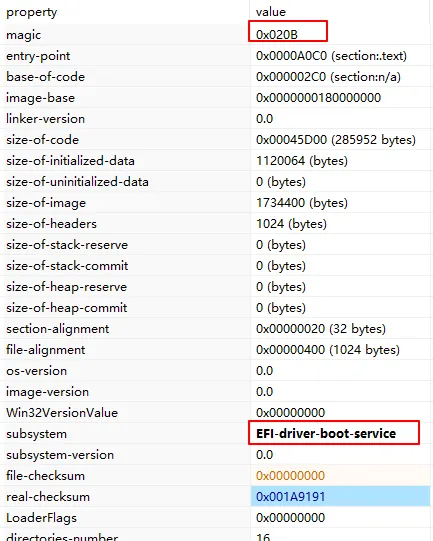Image resolution: width=433 pixels, height=541 pixels.
Task: Select the 'file-checksum' property name
Action: [45, 476]
